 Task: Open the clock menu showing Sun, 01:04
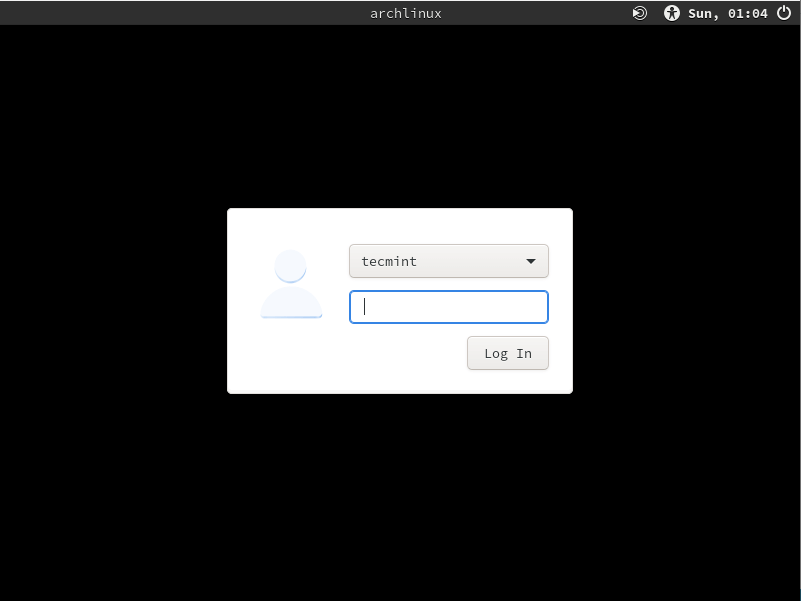724,13
